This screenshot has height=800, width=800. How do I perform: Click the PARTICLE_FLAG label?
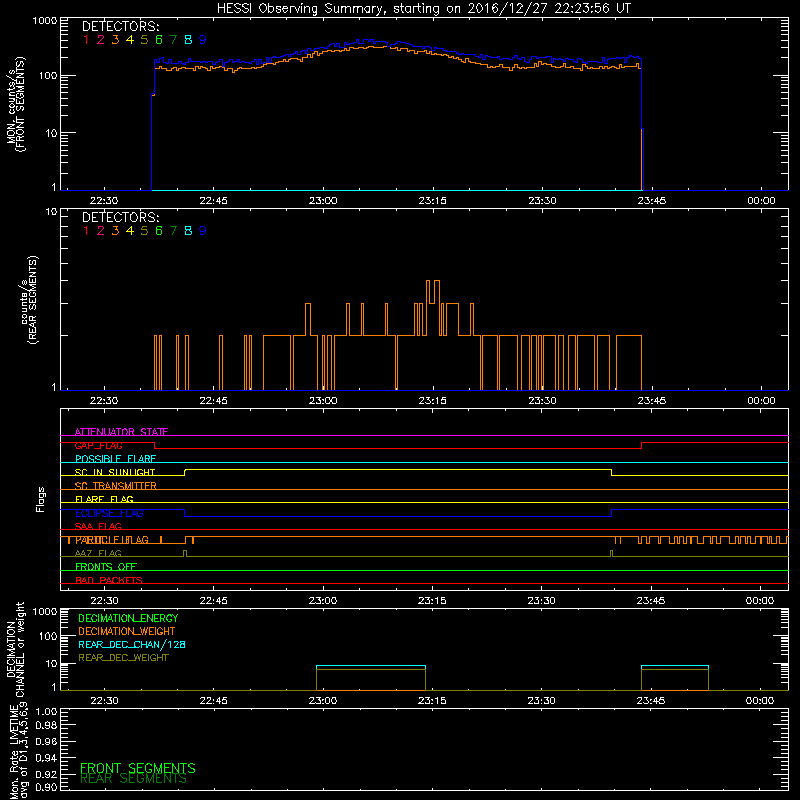112,540
